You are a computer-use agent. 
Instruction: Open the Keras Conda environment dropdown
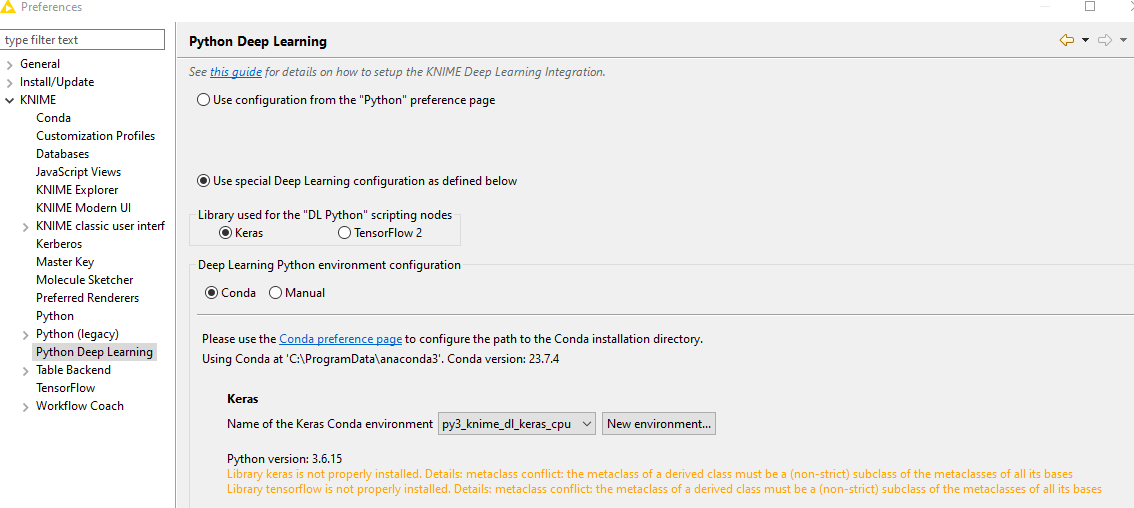point(517,424)
